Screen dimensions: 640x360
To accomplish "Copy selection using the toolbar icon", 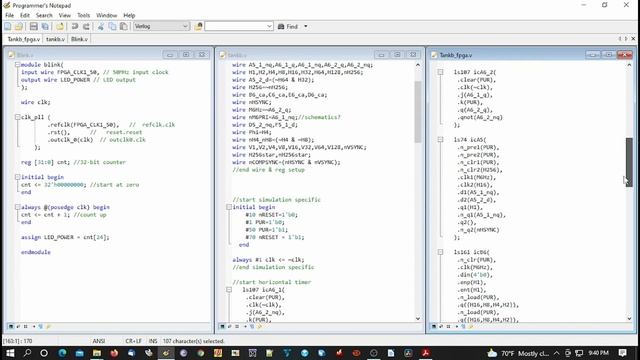I will pos(112,27).
